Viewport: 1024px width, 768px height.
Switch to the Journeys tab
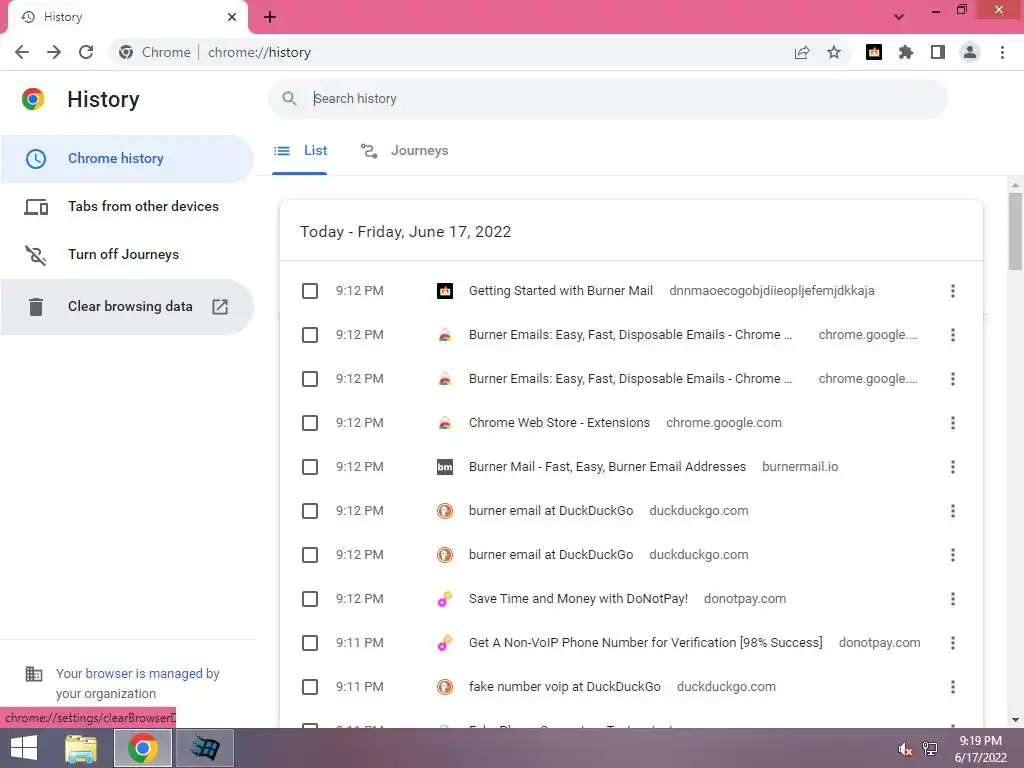pyautogui.click(x=405, y=151)
